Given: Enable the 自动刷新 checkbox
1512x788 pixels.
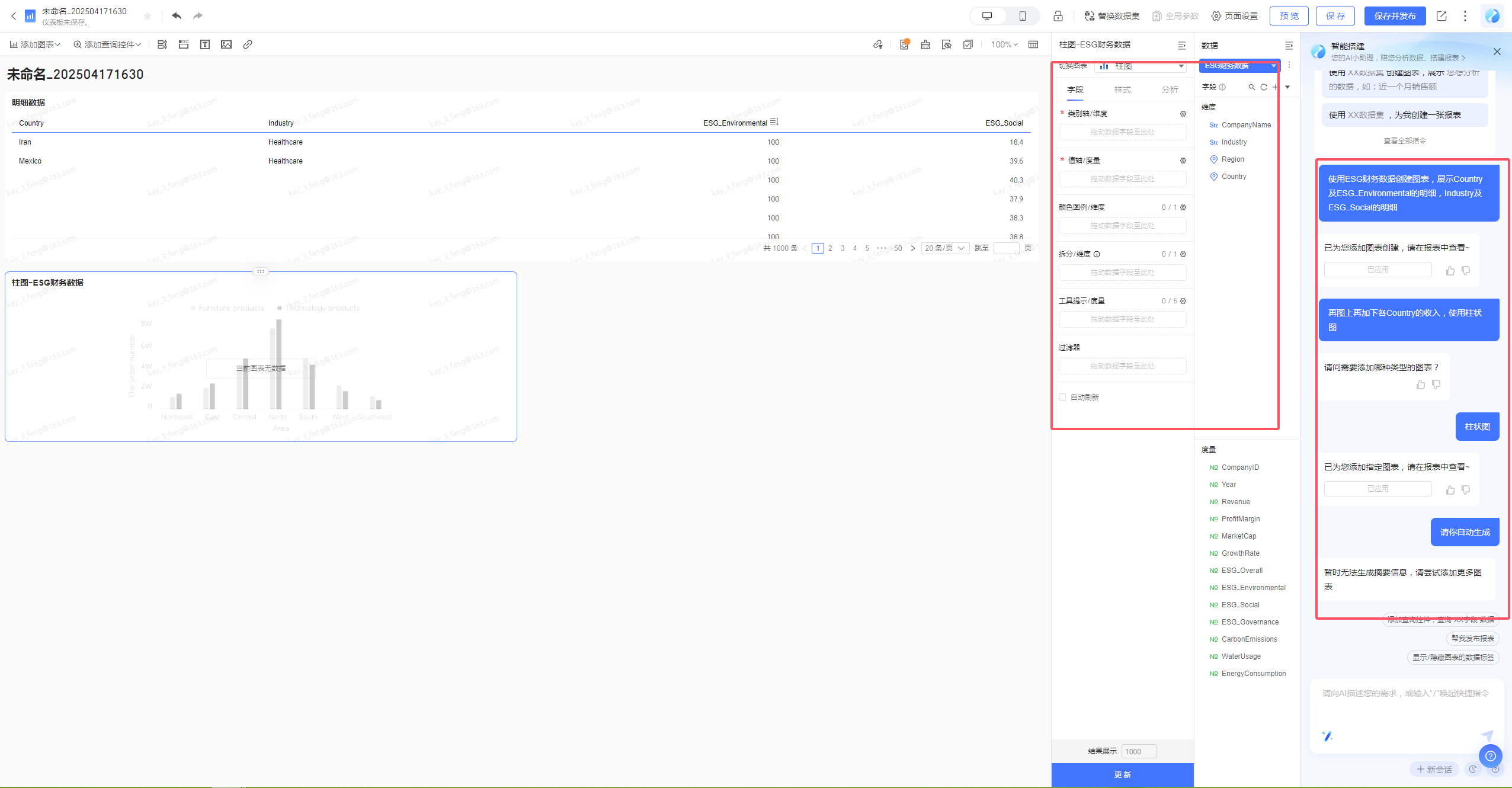Looking at the screenshot, I should [1062, 397].
